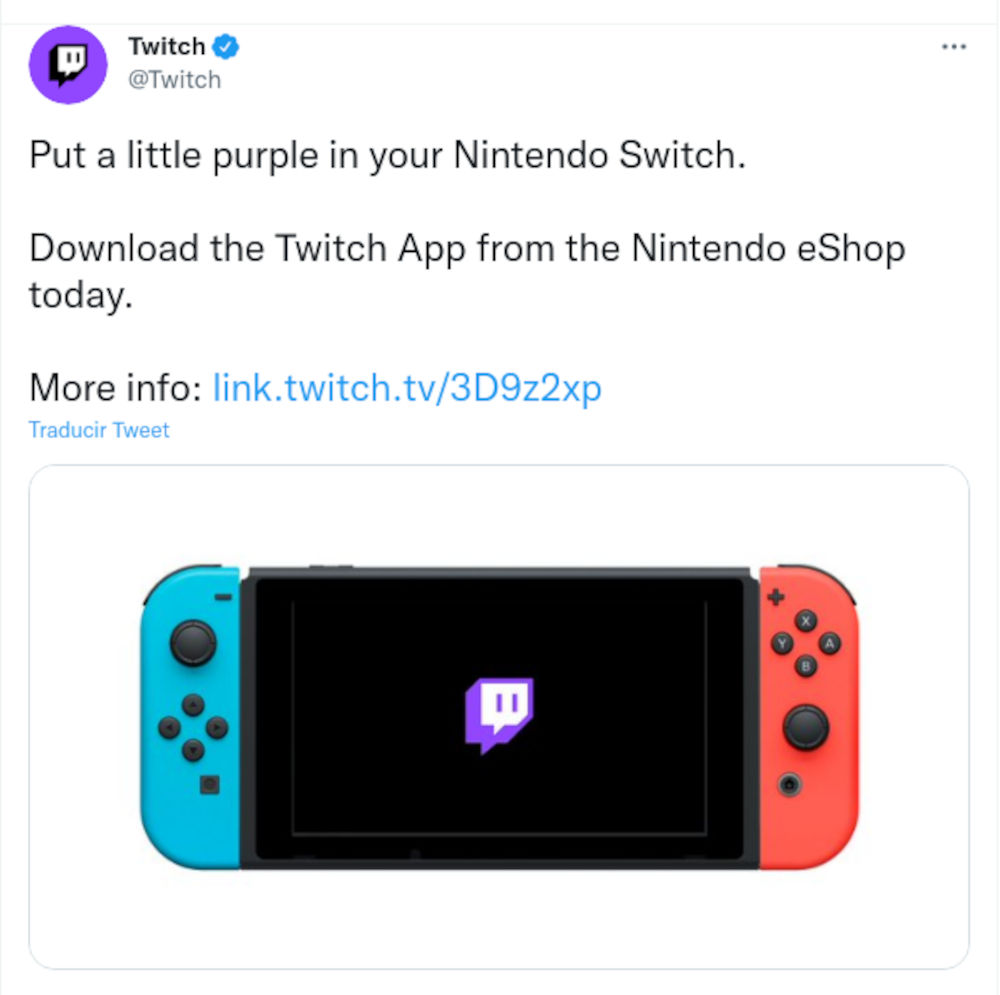The image size is (1000, 995).
Task: Open the Twitch display name profile link
Action: click(166, 46)
